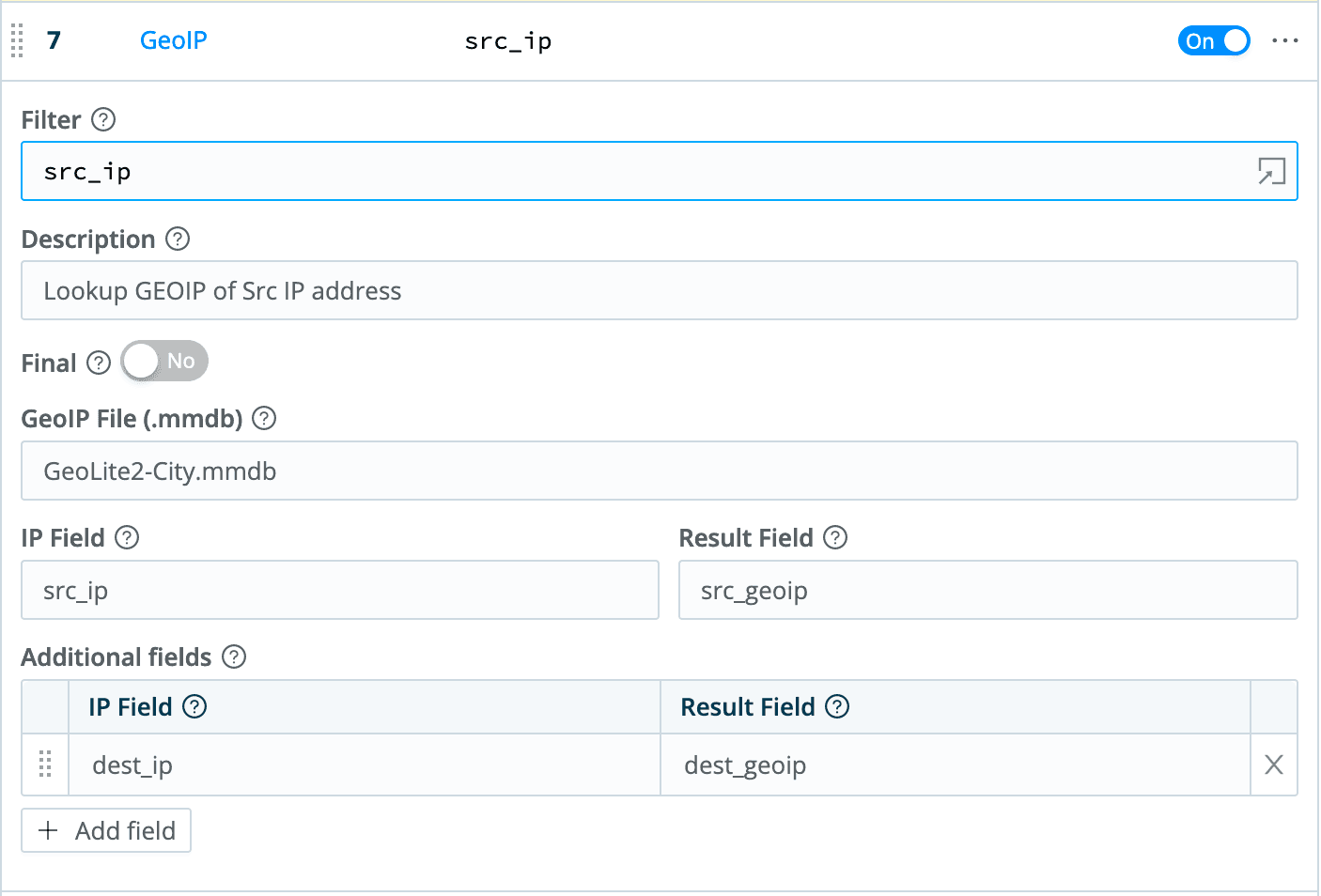Click the src_geoip Result Field input
Screen dimensions: 1321x896
(987, 590)
